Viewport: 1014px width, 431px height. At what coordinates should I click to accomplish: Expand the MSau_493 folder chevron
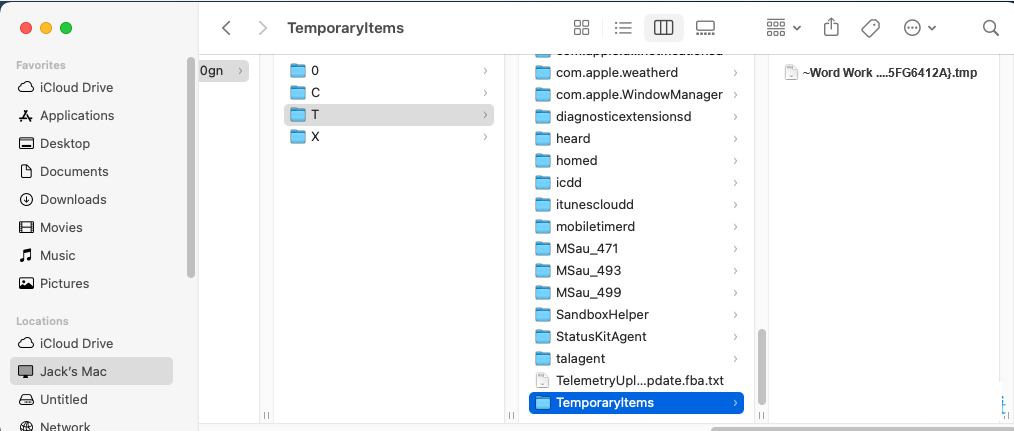[736, 271]
